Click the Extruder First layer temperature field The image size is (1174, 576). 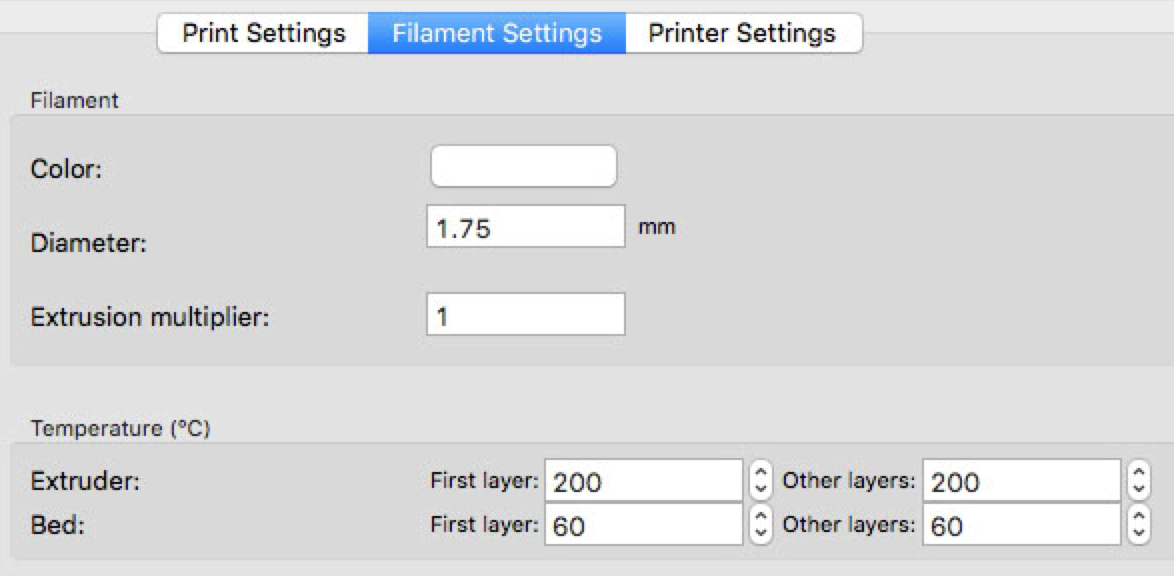click(x=644, y=480)
